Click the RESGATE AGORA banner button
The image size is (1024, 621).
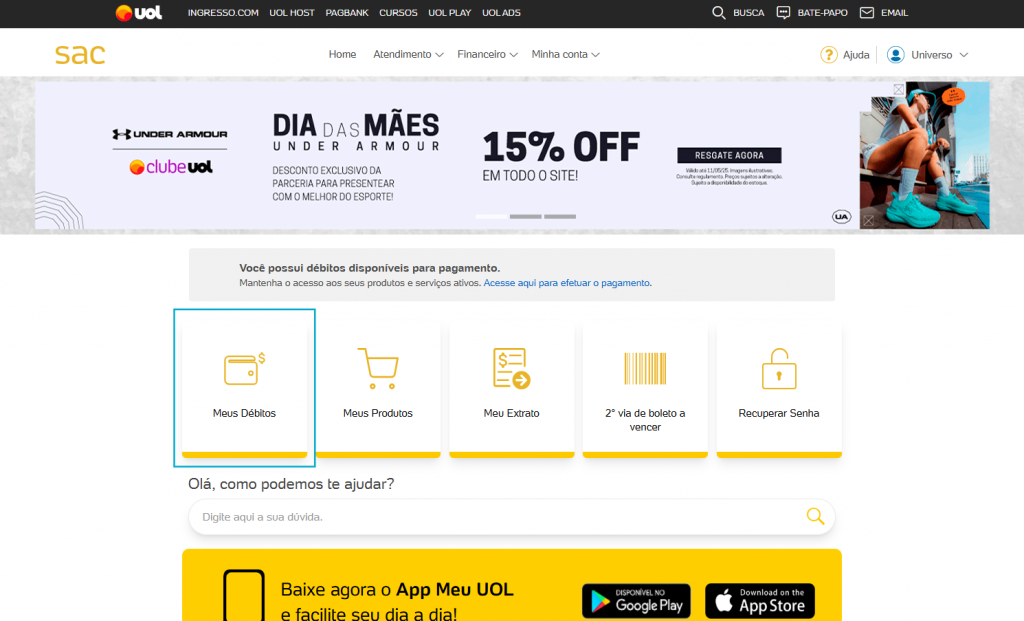coord(729,155)
